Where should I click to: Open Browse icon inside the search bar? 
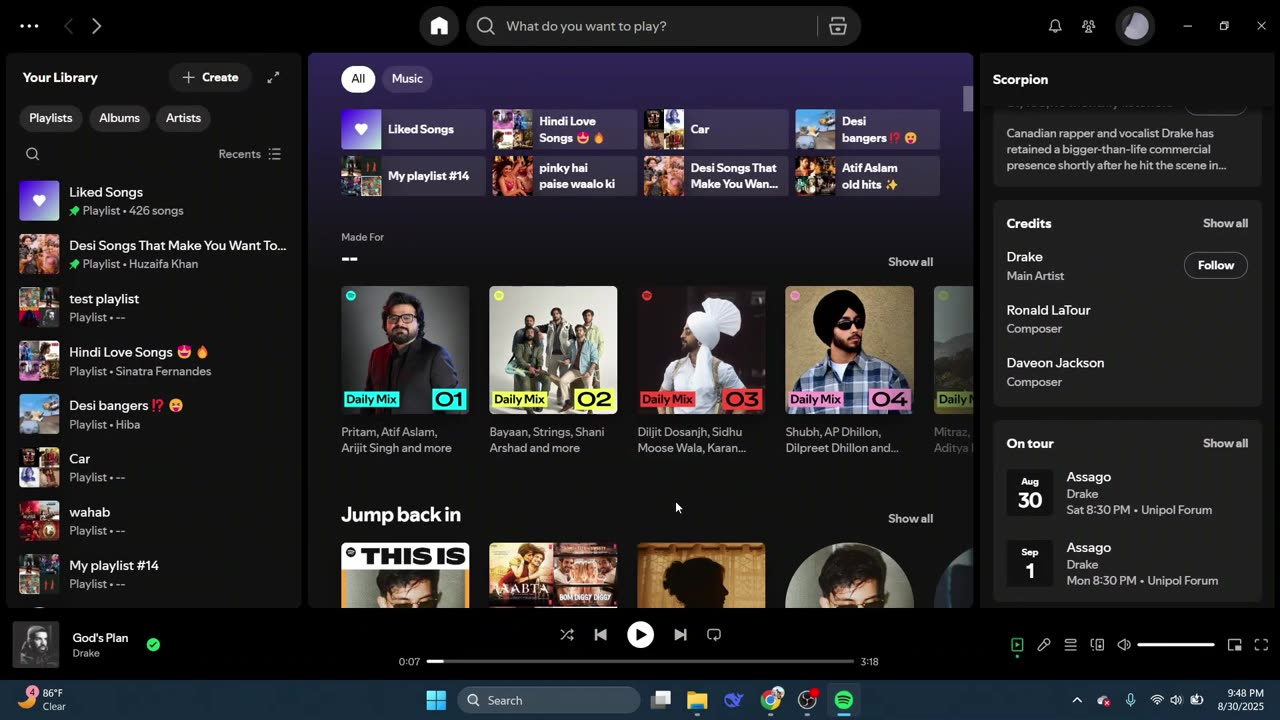[838, 27]
